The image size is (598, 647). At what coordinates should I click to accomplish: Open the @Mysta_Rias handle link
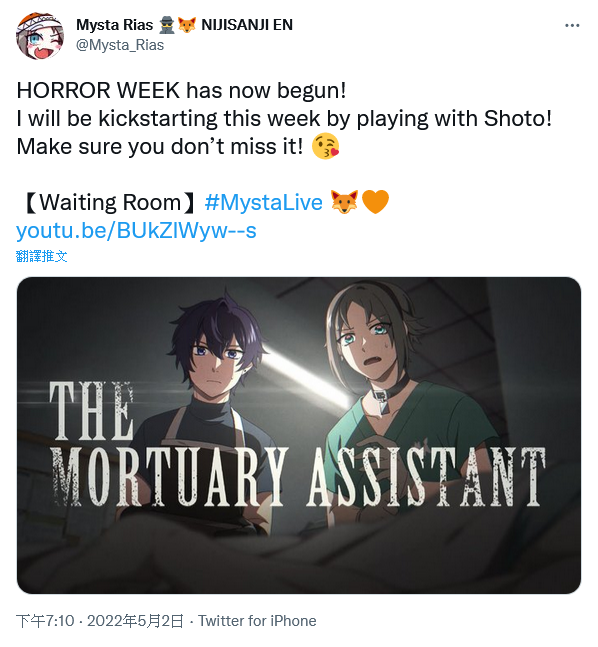pos(120,45)
